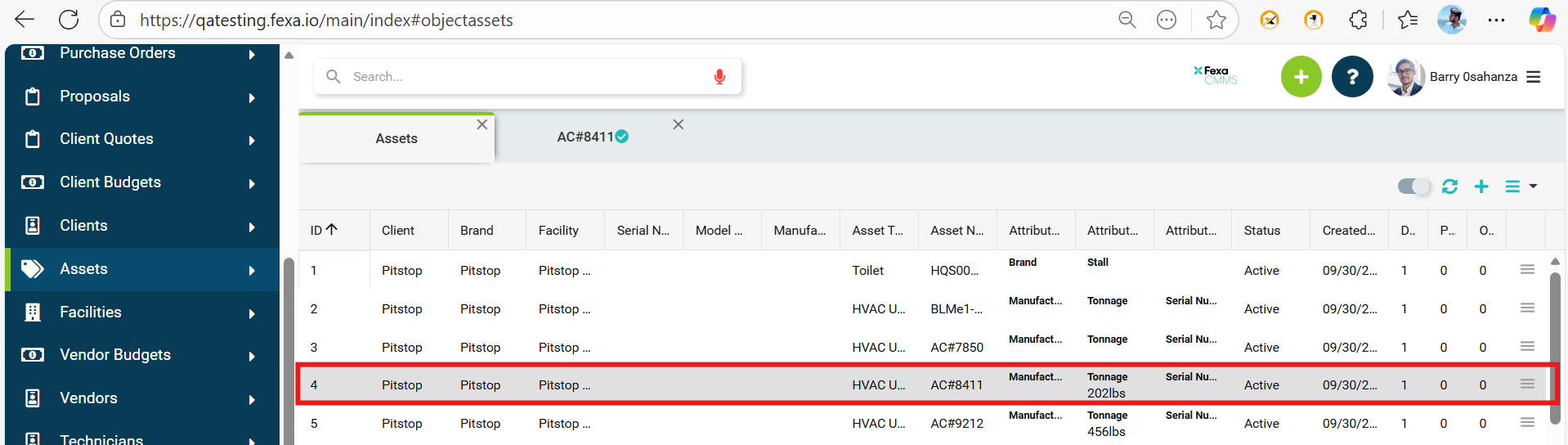
Task: Select the Assets tab
Action: 396,138
